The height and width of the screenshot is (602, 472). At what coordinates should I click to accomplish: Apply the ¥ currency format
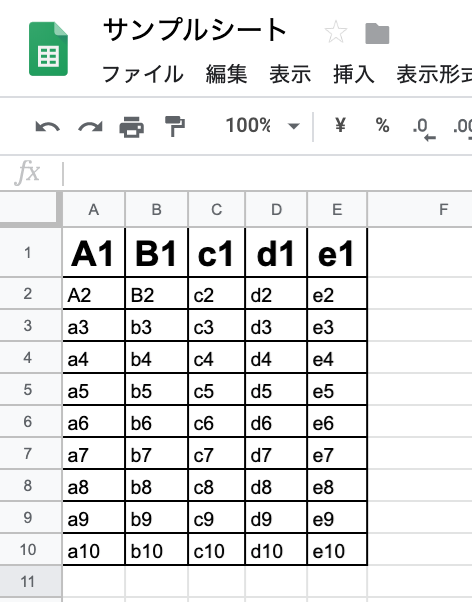tap(340, 125)
